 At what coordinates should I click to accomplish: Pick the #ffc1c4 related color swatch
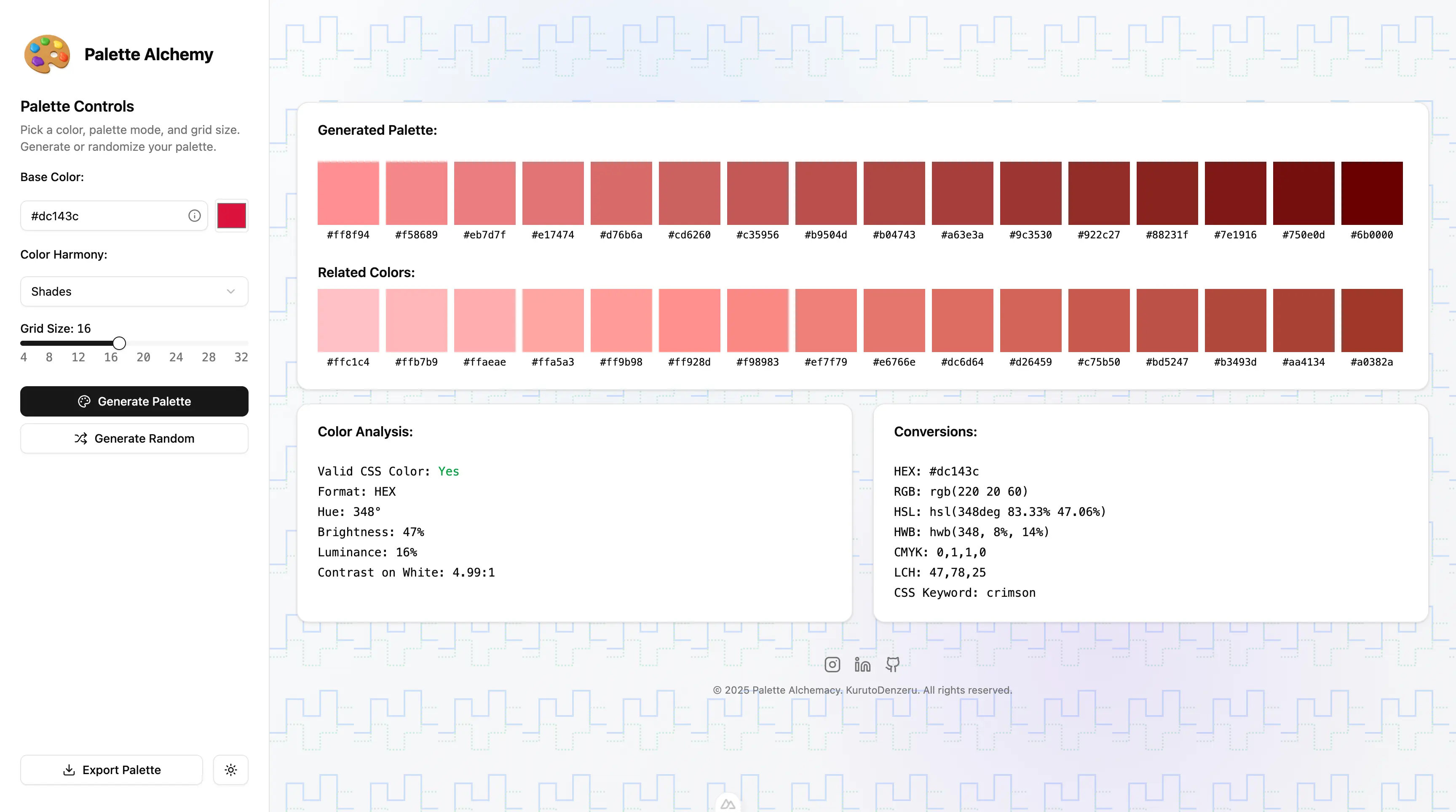point(348,321)
